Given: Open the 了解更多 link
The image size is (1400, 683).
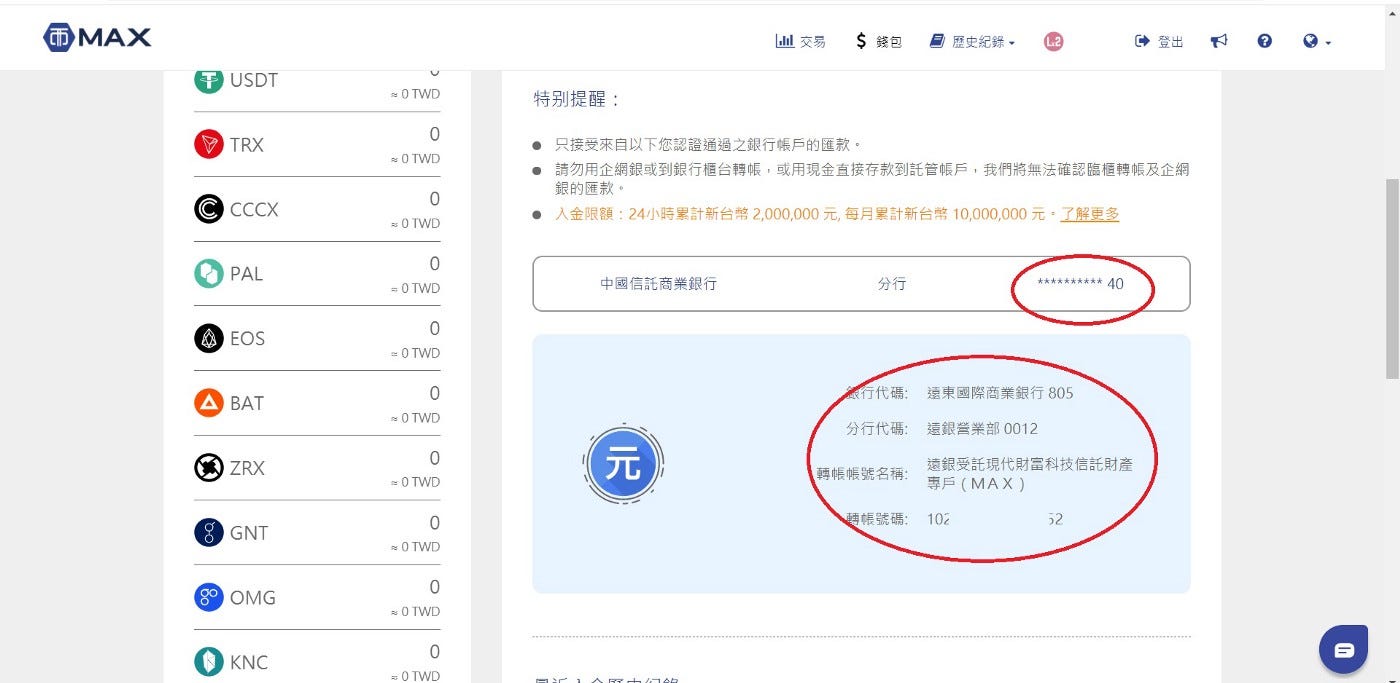Looking at the screenshot, I should pos(1090,214).
